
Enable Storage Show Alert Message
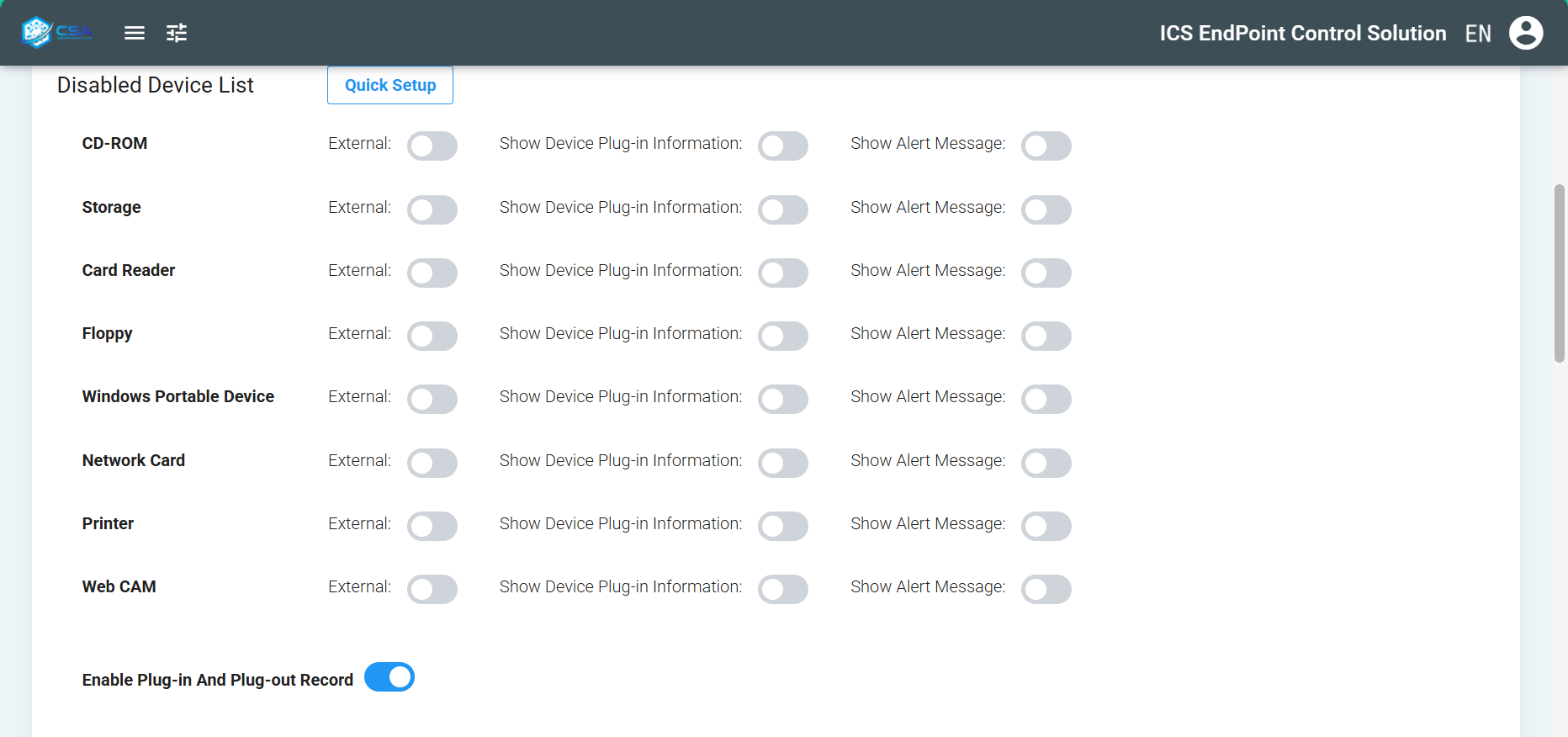1046,209
